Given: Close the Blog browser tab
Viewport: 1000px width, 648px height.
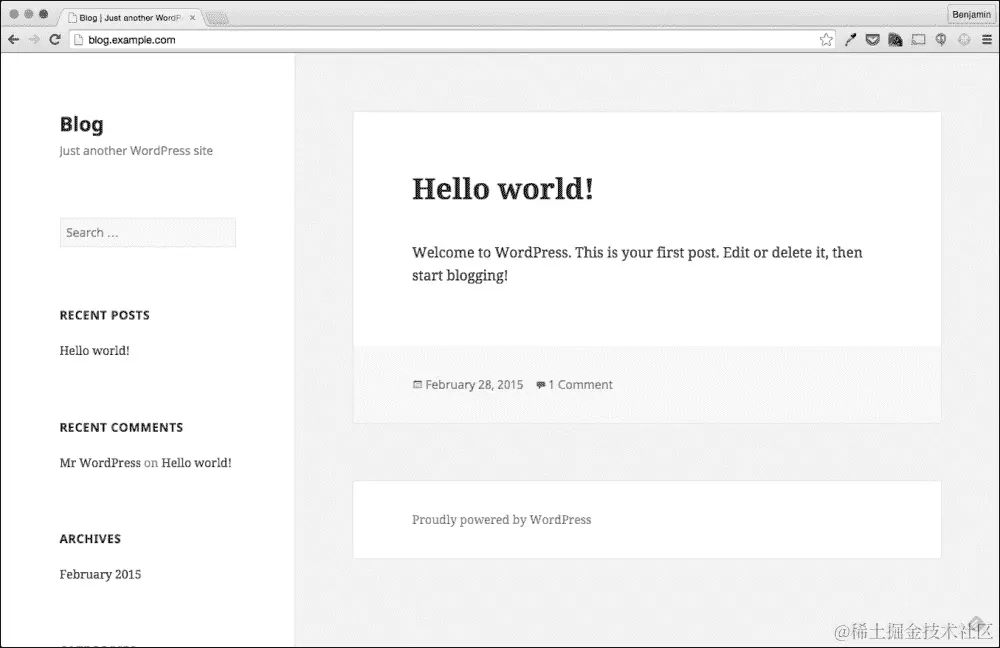Looking at the screenshot, I should tap(192, 18).
